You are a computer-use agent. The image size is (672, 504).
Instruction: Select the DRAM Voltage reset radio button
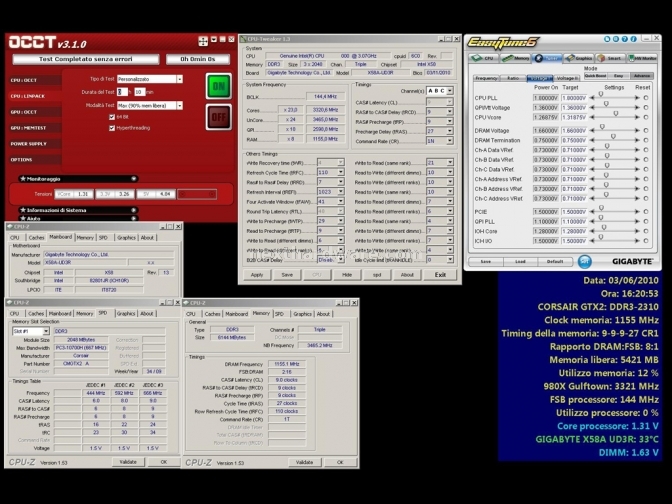click(646, 130)
